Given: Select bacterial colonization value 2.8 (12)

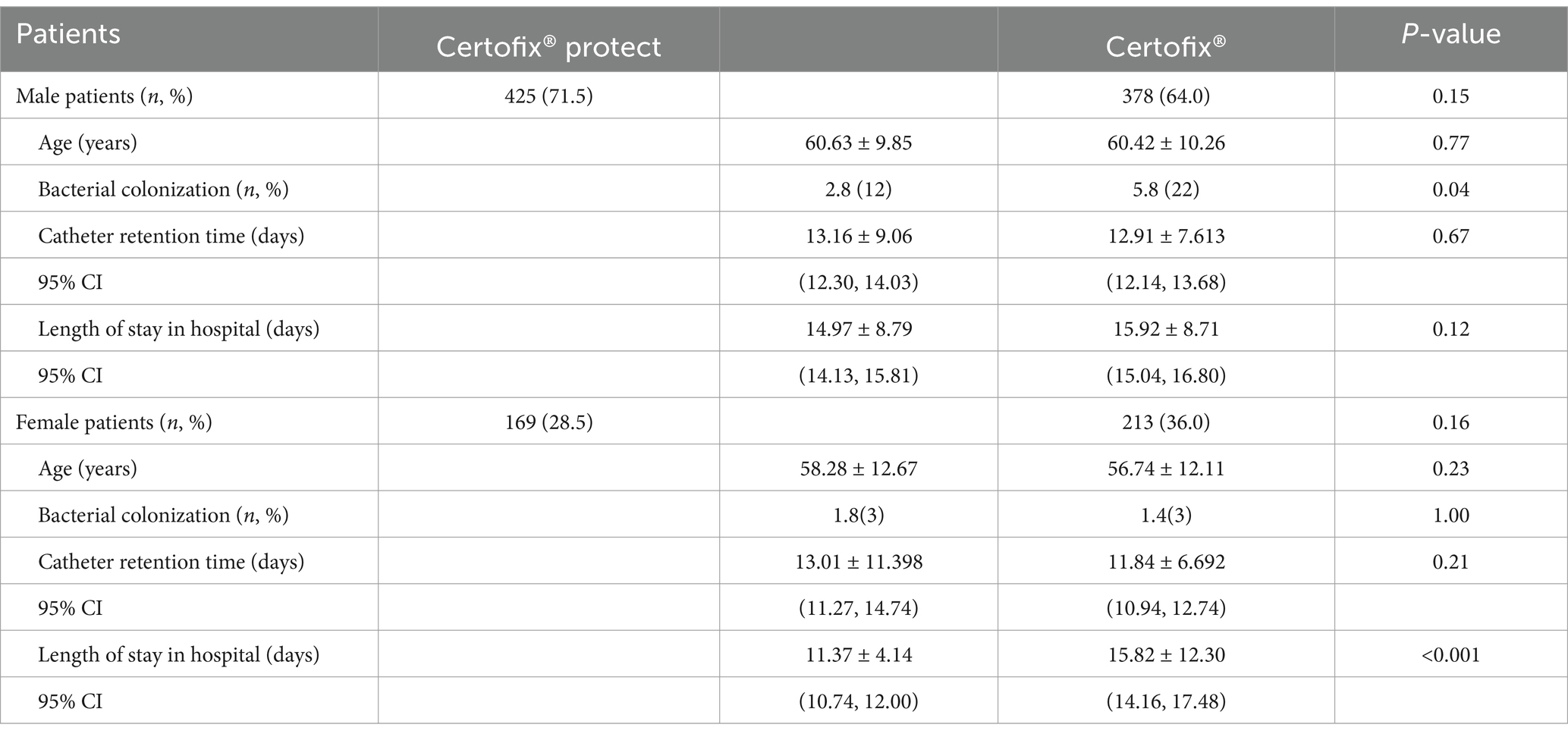Looking at the screenshot, I should point(859,189).
